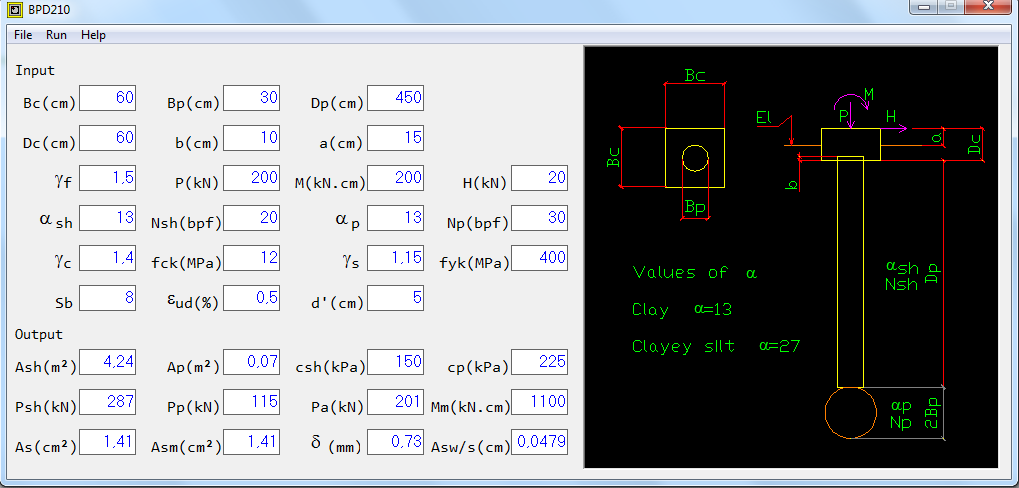Select the εud(%) input field

click(252, 298)
